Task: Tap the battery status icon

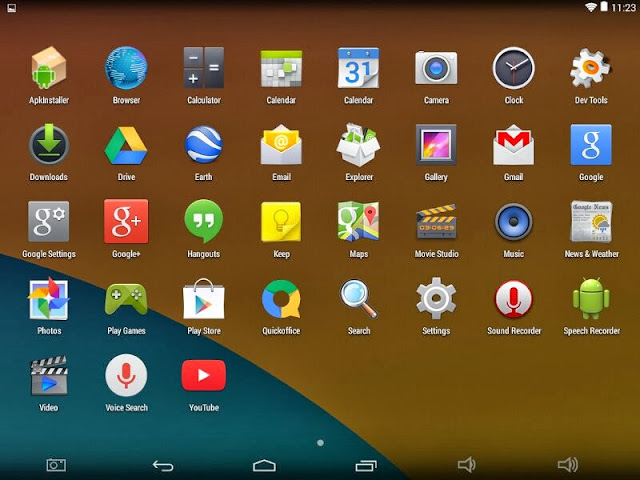Action: (x=604, y=7)
